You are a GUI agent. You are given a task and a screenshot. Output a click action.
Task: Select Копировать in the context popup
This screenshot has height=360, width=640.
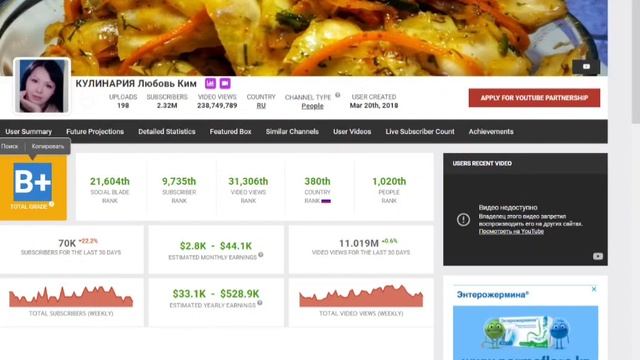(48, 146)
